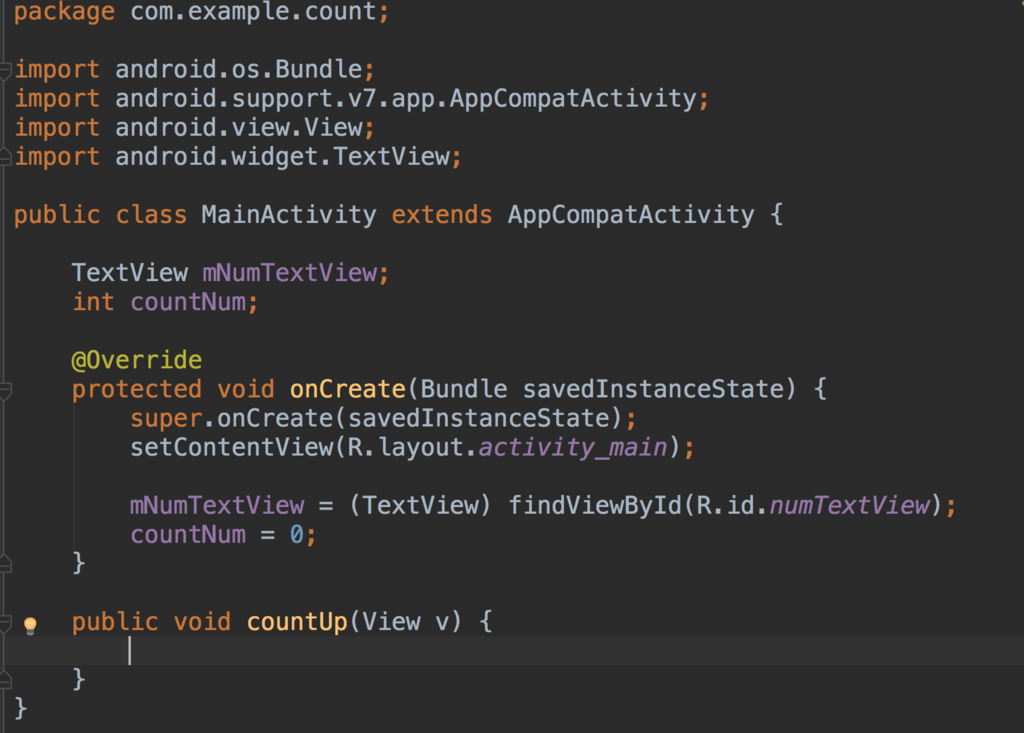The image size is (1024, 733).
Task: Click the lightbulb quick-fix icon
Action: coord(30,625)
